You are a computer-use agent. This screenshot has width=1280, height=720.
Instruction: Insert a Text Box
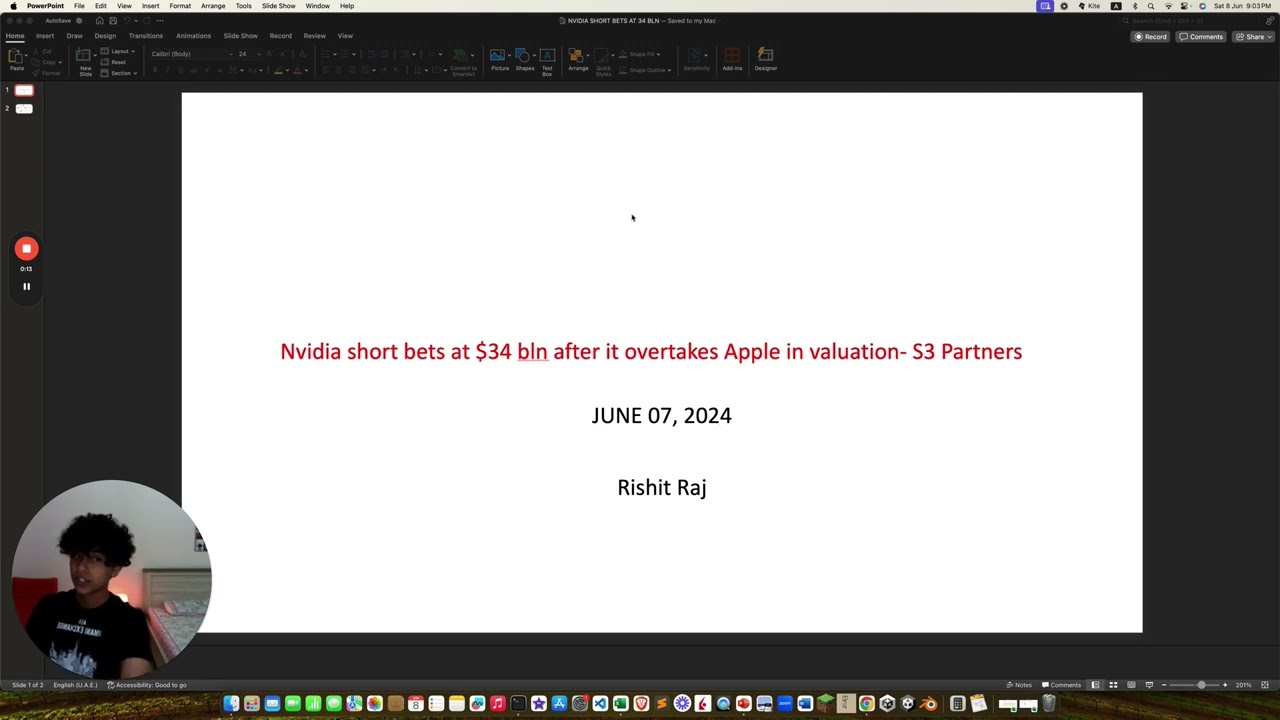tap(547, 62)
